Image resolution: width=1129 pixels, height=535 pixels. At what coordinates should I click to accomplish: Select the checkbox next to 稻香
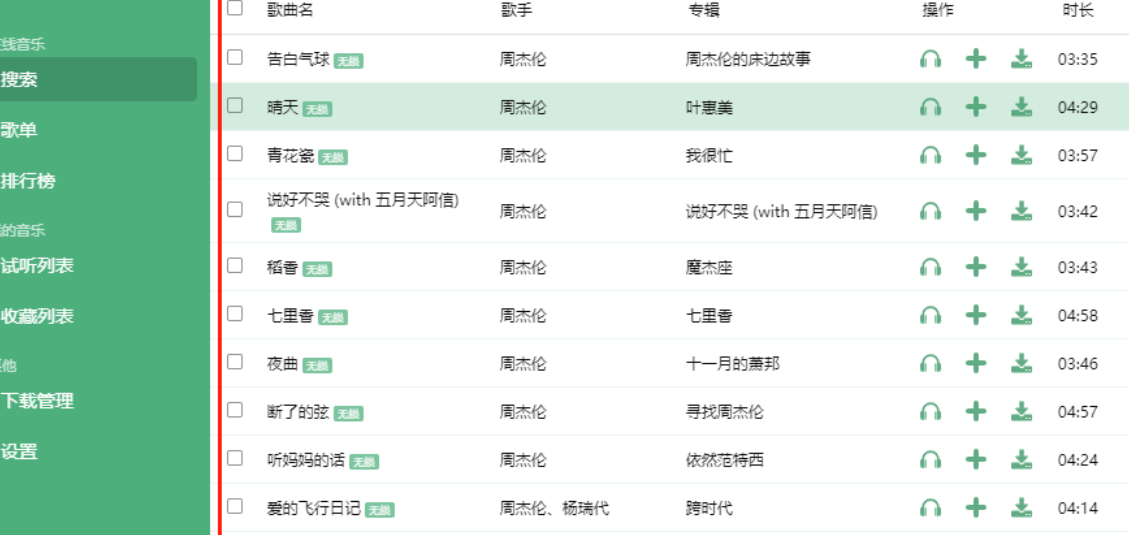235,266
